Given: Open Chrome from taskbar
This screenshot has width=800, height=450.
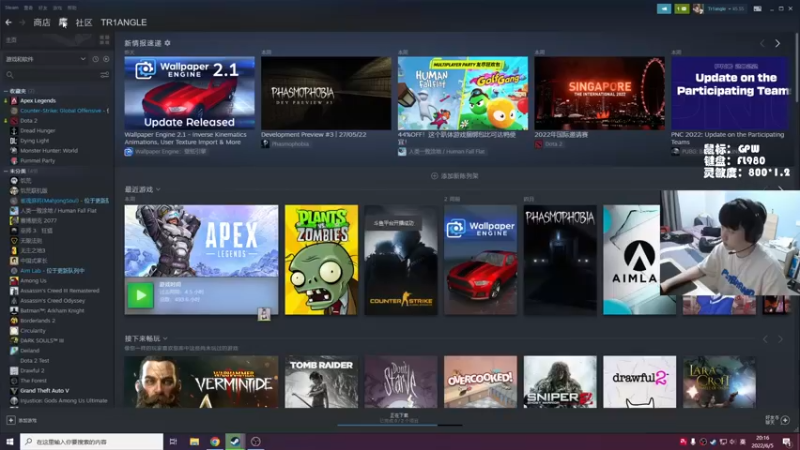Looking at the screenshot, I should (x=215, y=442).
